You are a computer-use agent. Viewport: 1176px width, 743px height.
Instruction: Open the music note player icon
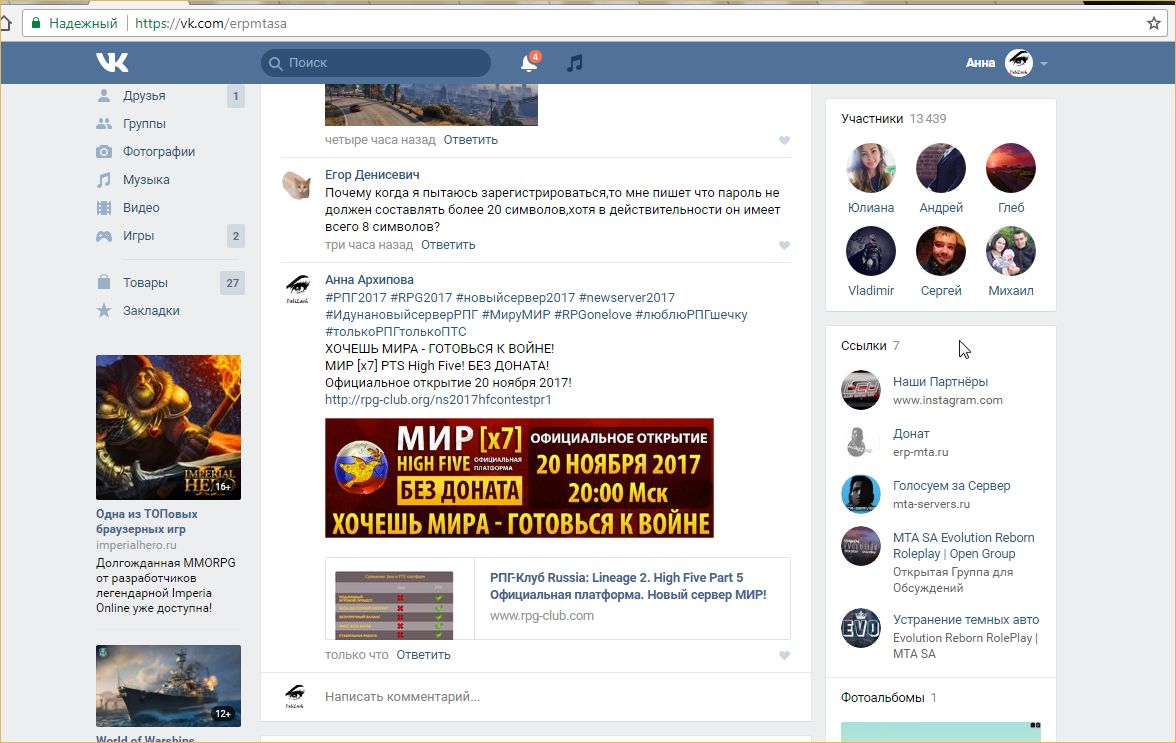pyautogui.click(x=574, y=63)
